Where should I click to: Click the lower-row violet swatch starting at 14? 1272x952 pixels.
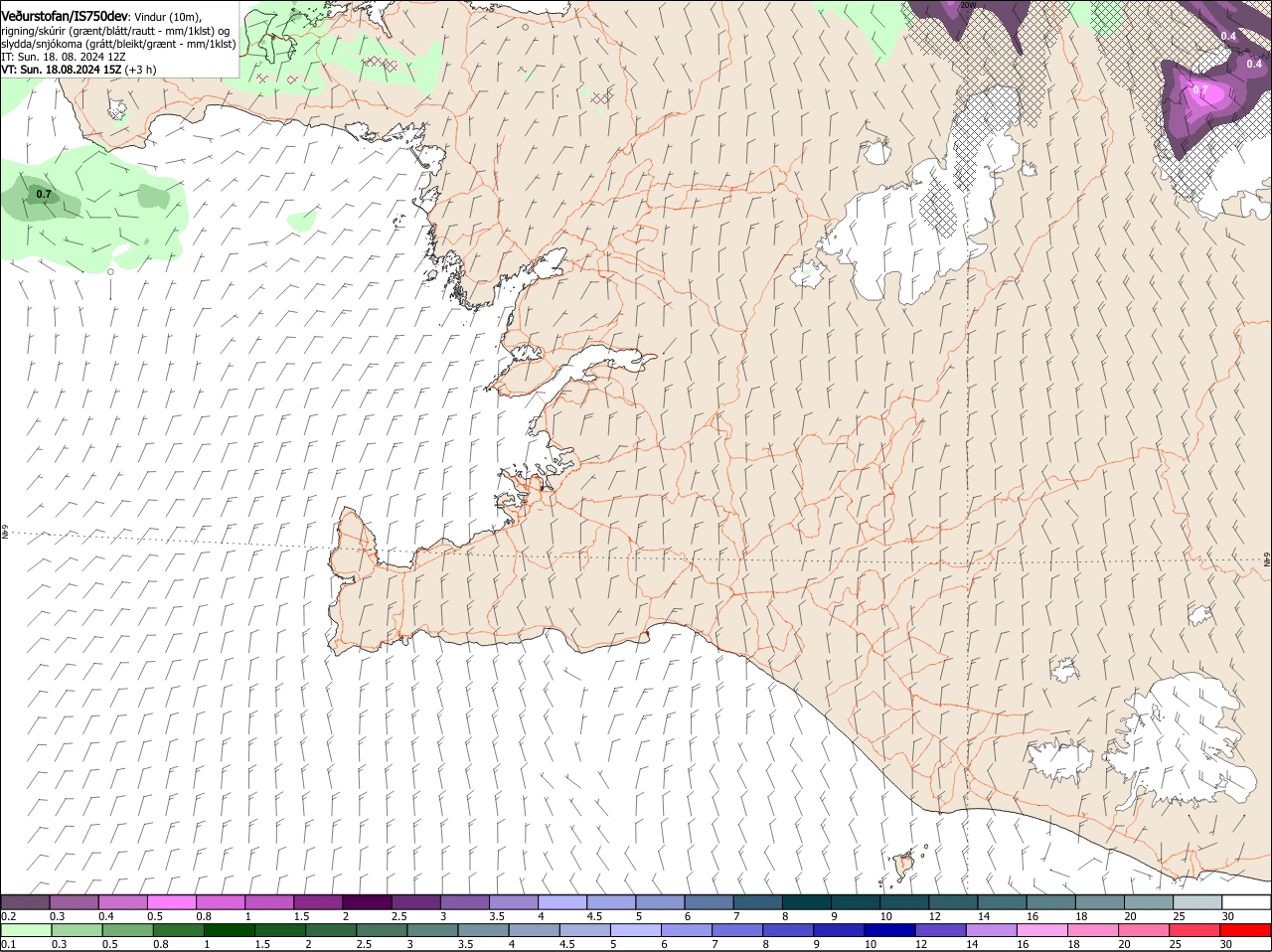pos(993,930)
